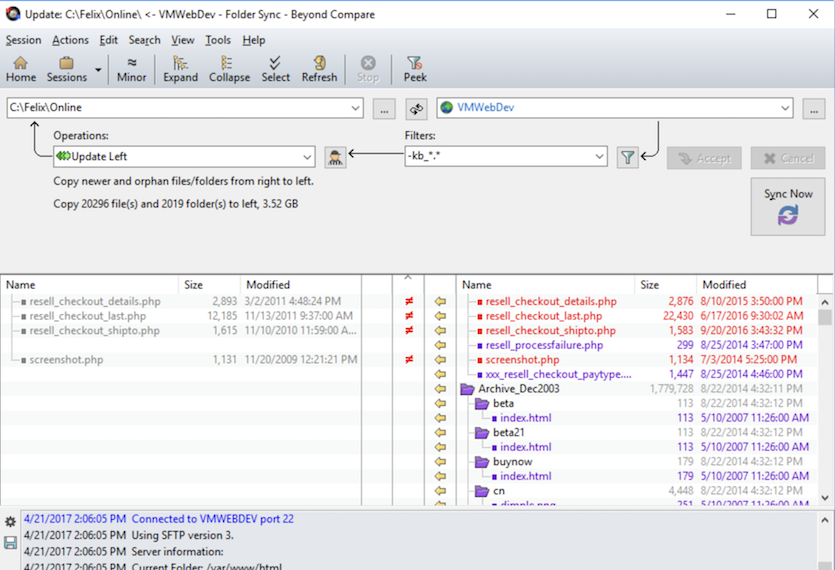Click the not-equal icon for resell_checkout_details.php

tap(409, 302)
